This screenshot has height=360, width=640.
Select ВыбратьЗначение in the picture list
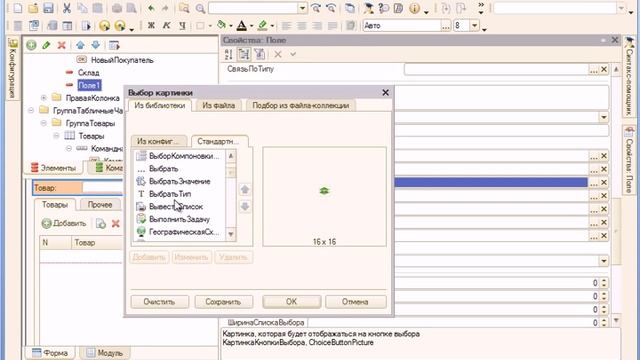point(180,181)
